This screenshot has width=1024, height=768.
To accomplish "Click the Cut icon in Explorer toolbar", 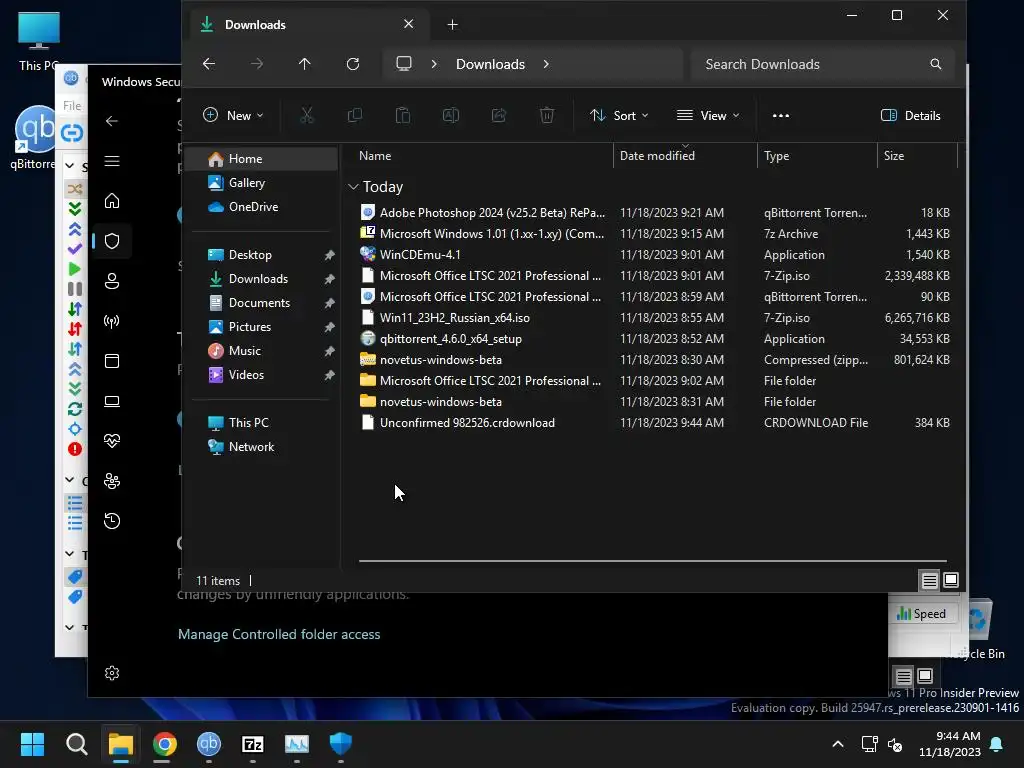I will tap(306, 116).
